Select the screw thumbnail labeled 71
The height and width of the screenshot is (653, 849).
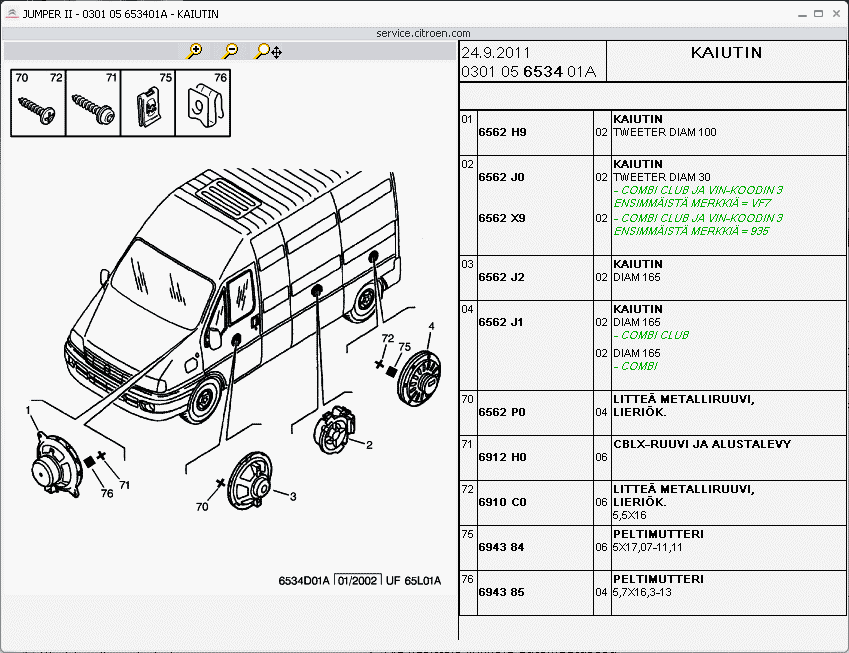(x=93, y=103)
